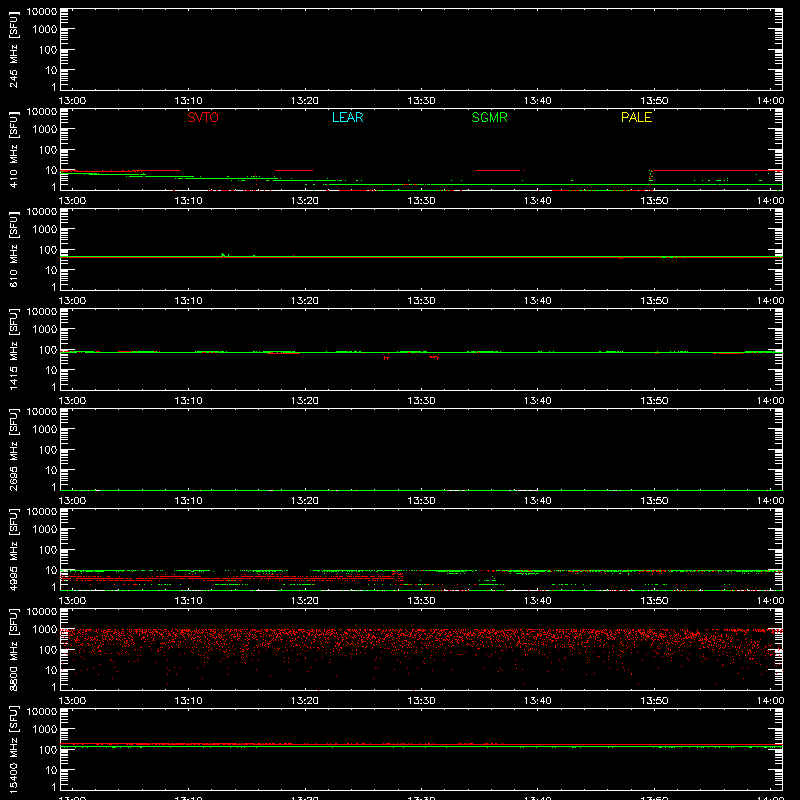Click the 14:00 time label under 4995 MHz panel
This screenshot has height=800, width=800.
pyautogui.click(x=770, y=601)
